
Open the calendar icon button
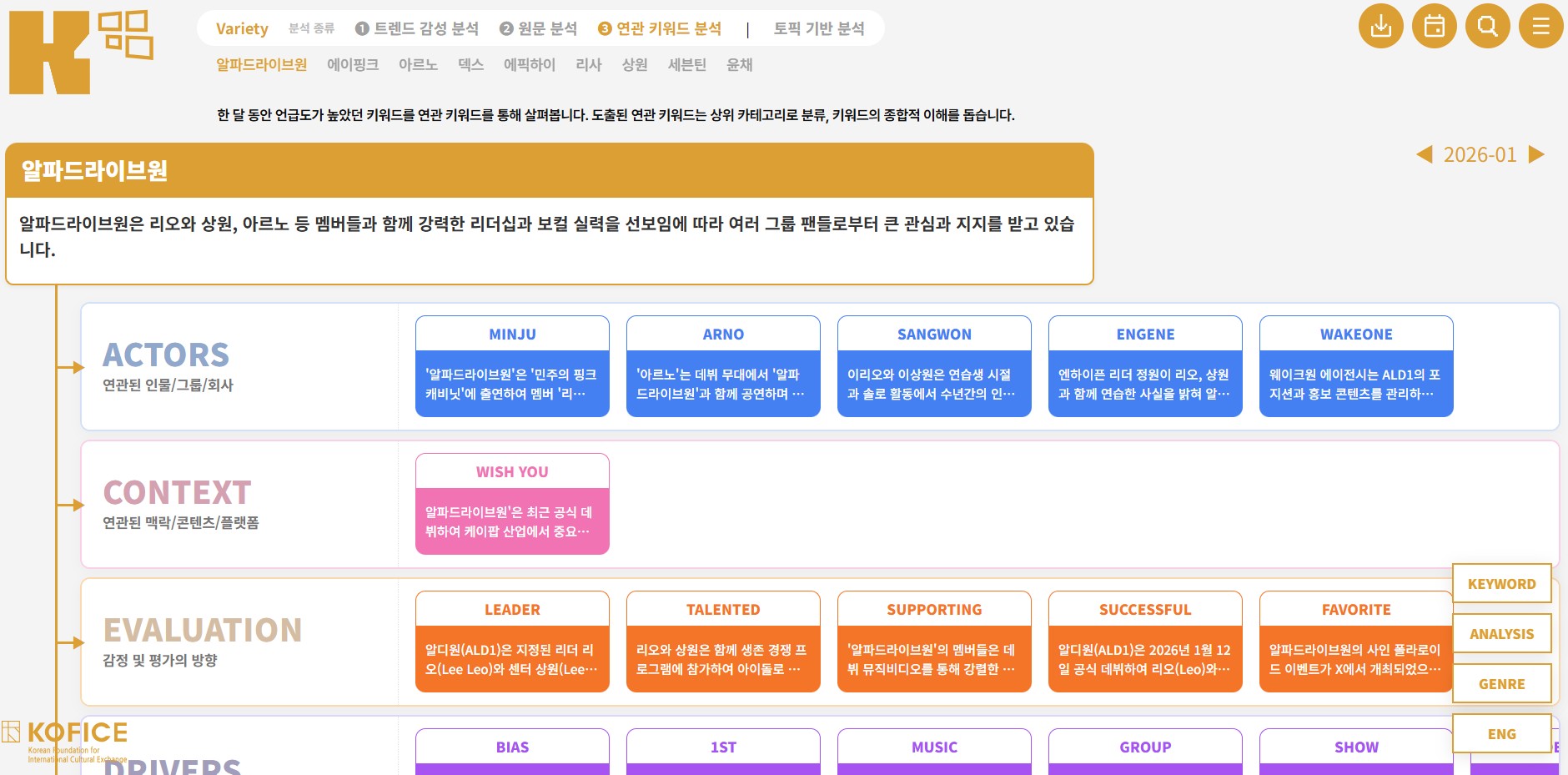coord(1434,26)
